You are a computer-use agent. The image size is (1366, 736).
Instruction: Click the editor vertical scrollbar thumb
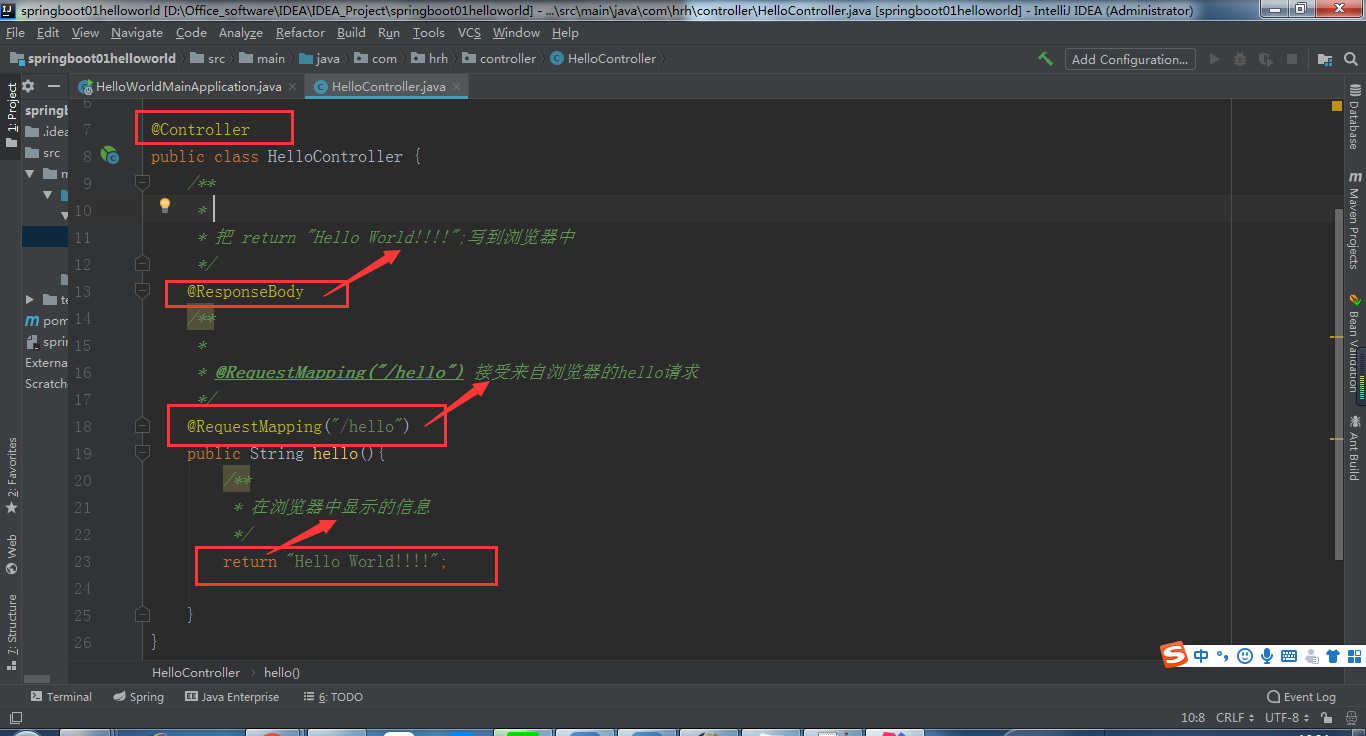pos(1338,383)
